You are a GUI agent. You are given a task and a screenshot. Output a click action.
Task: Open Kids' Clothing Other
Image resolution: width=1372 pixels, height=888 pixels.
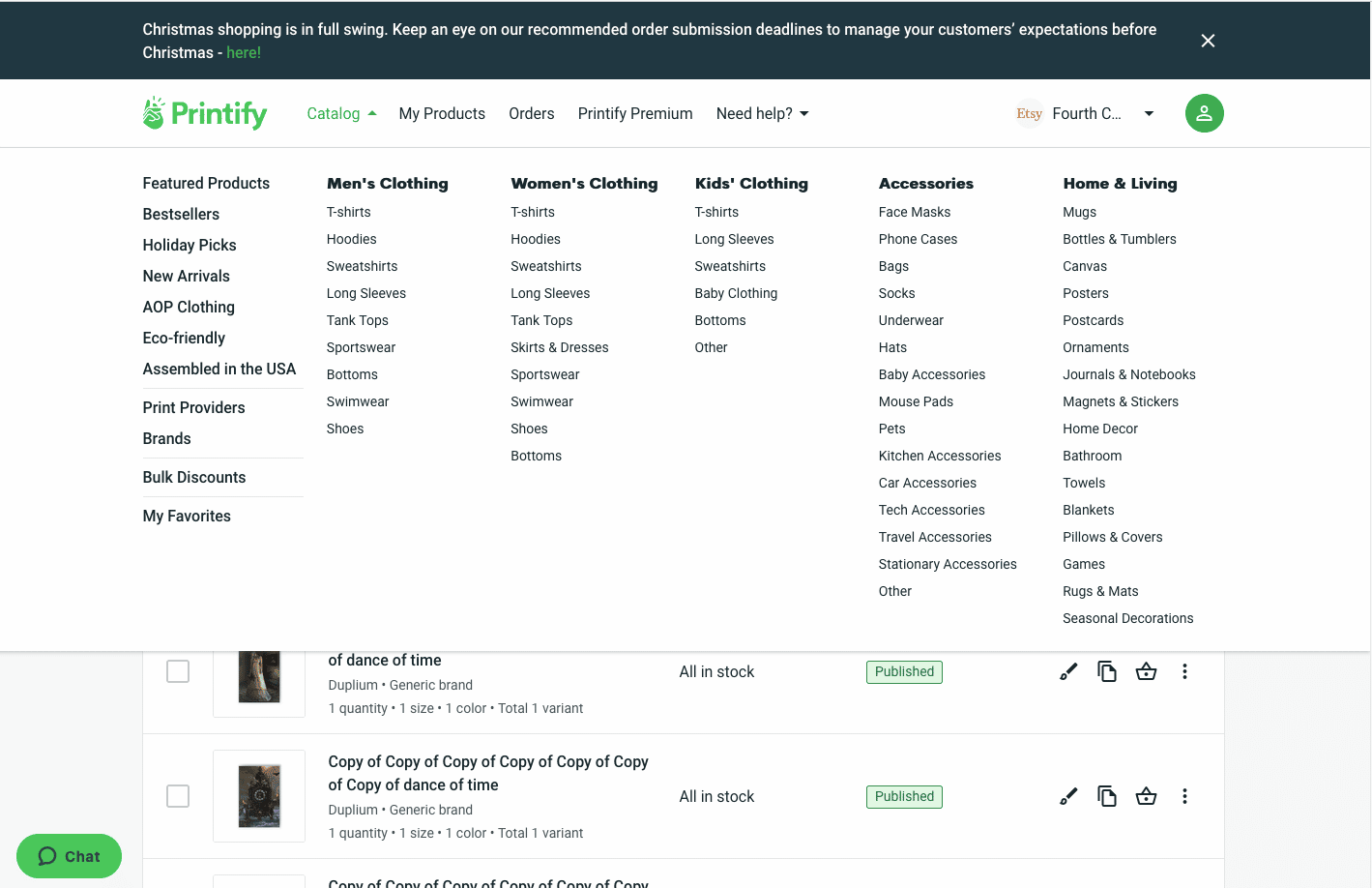(x=711, y=347)
